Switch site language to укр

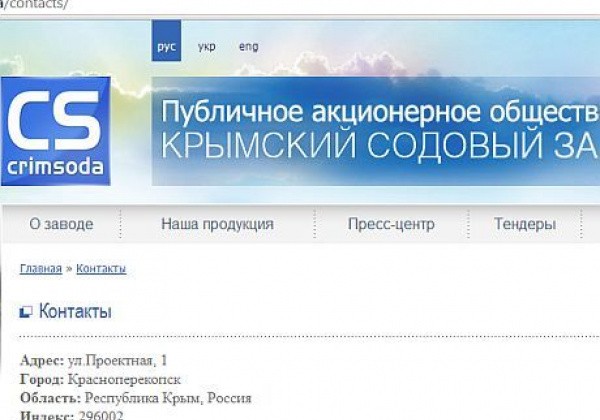(207, 47)
